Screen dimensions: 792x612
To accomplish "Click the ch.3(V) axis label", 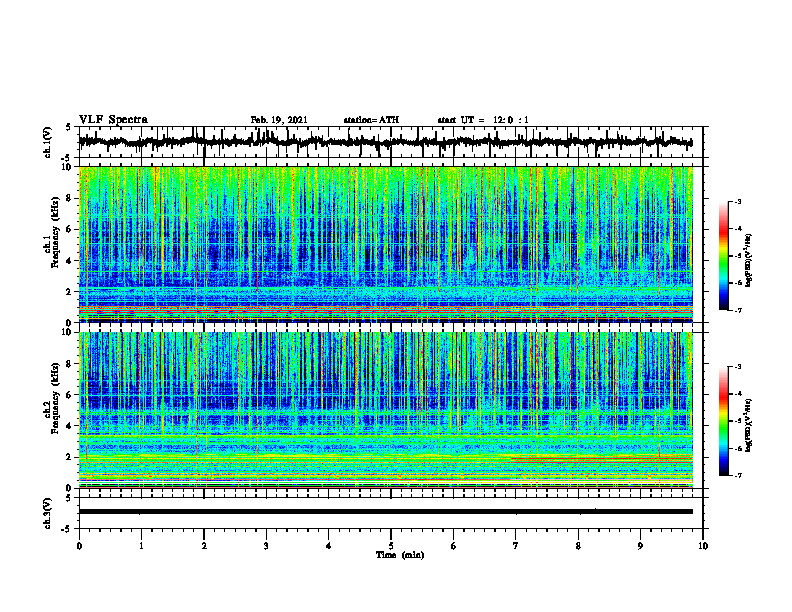I will click(x=48, y=513).
